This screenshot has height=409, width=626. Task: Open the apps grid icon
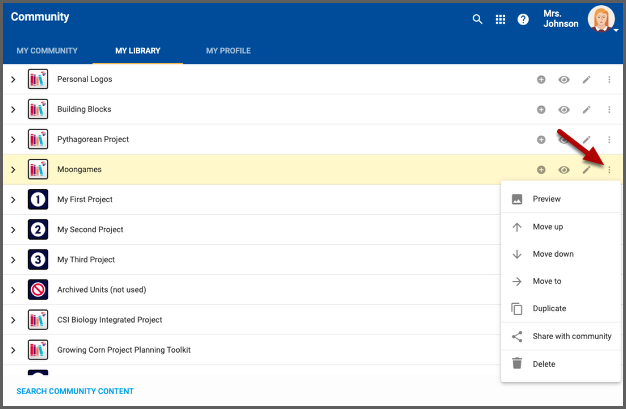coord(501,19)
